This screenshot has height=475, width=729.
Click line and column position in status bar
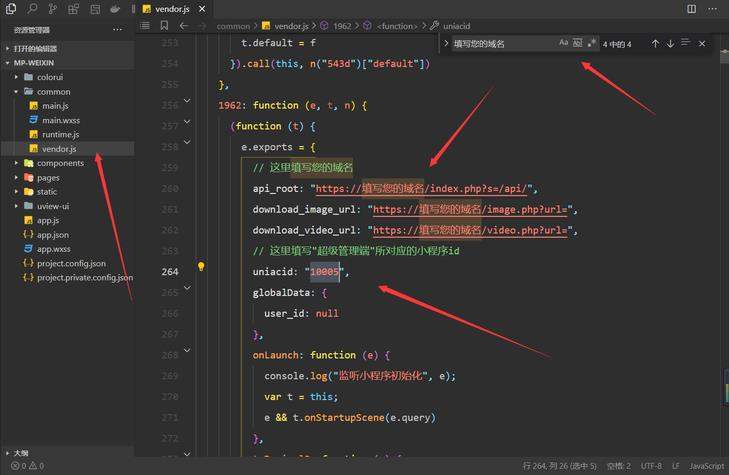(560, 466)
